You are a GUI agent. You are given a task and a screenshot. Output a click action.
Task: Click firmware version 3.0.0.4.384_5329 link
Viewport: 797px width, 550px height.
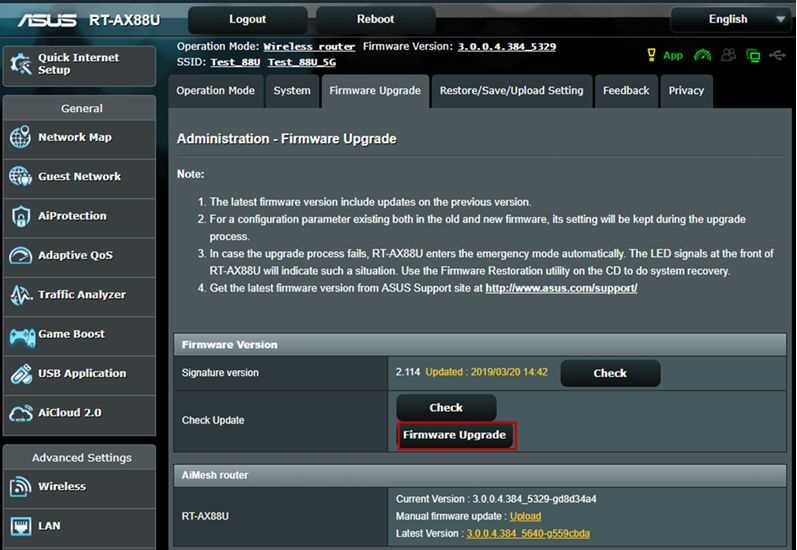(x=507, y=47)
